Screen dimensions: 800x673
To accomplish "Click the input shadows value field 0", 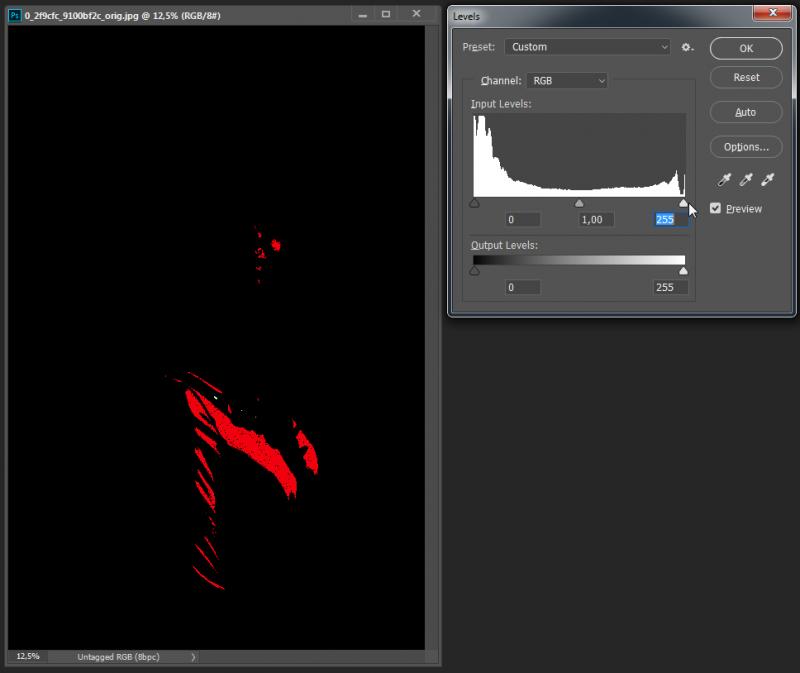I will click(x=522, y=220).
